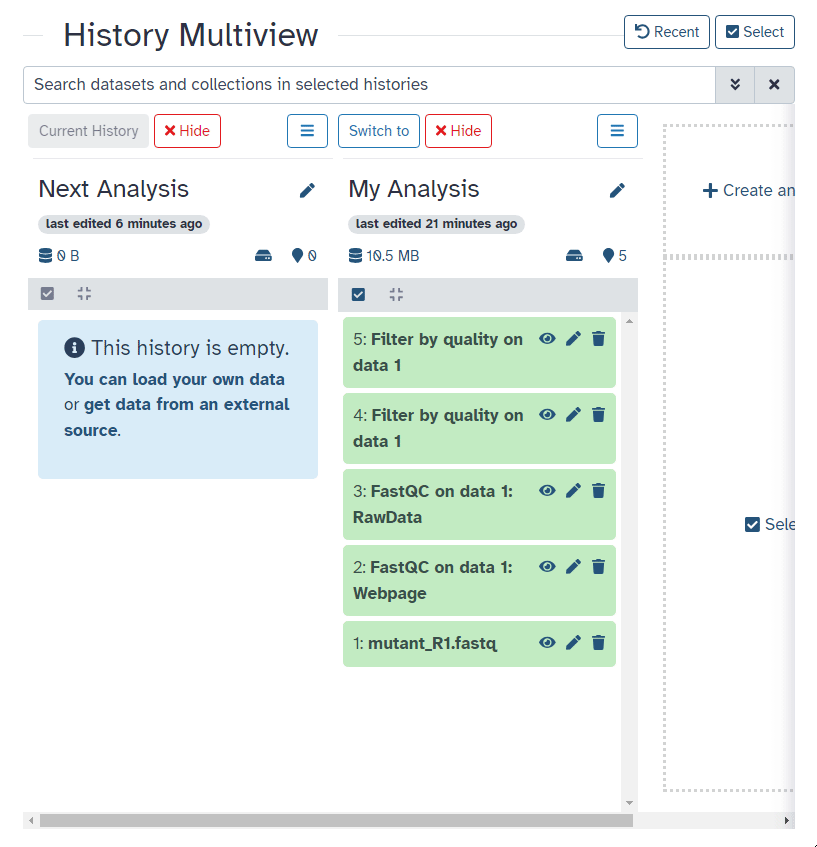
Task: Click pencil icon beside My Analysis title
Action: [617, 190]
